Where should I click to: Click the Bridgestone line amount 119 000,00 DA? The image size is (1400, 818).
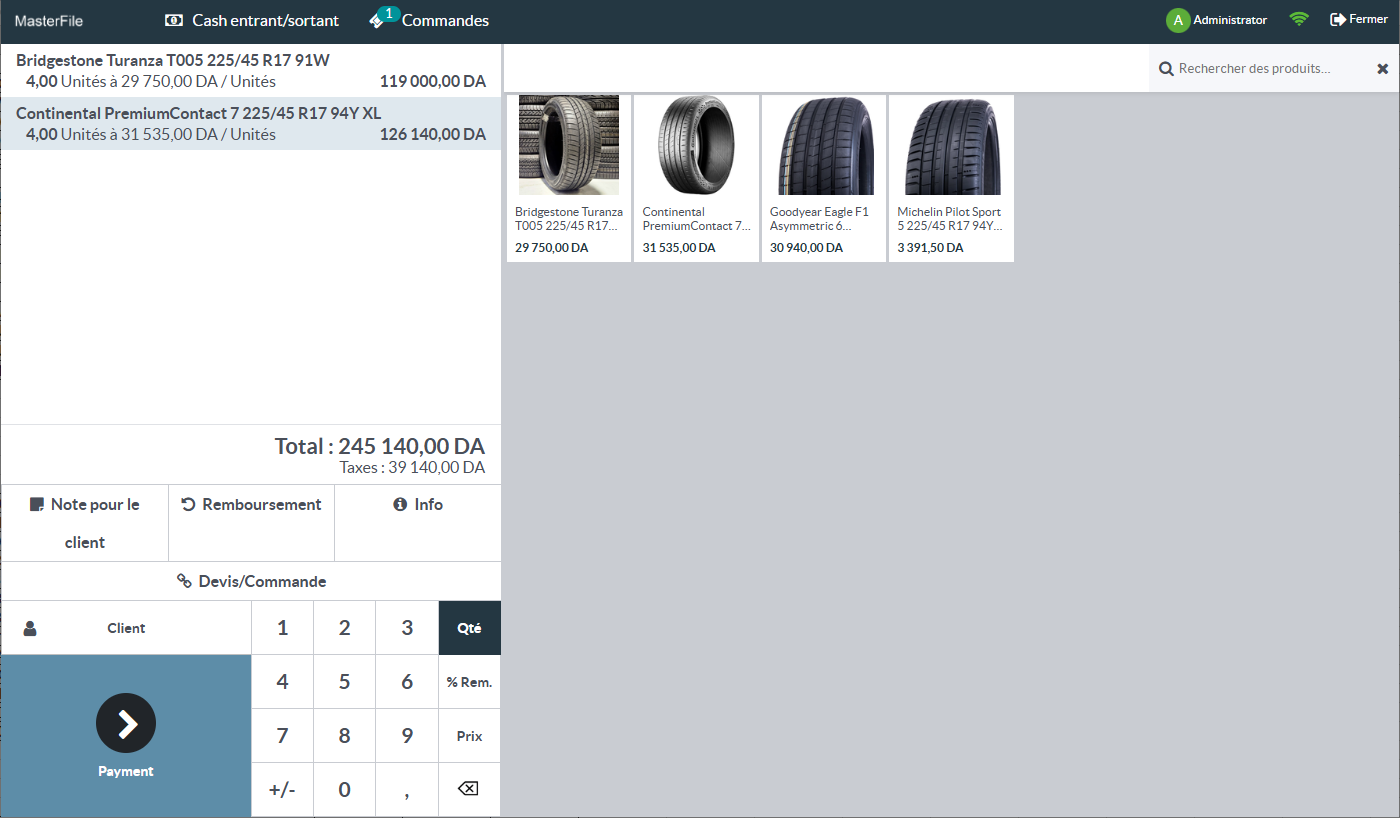click(x=433, y=82)
